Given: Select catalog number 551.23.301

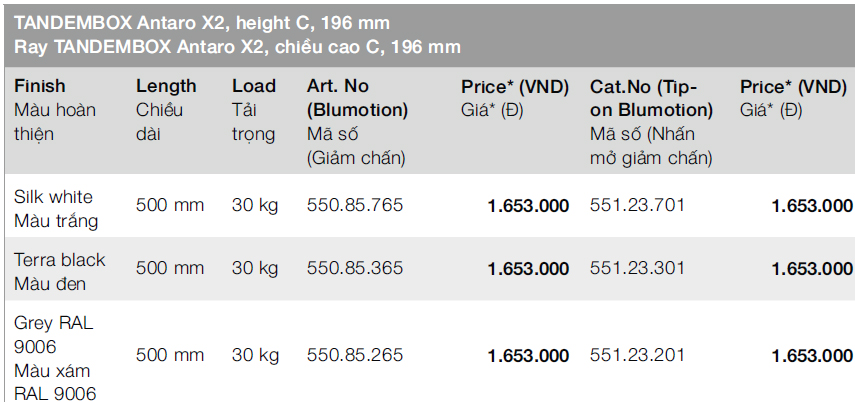Looking at the screenshot, I should (x=637, y=268).
